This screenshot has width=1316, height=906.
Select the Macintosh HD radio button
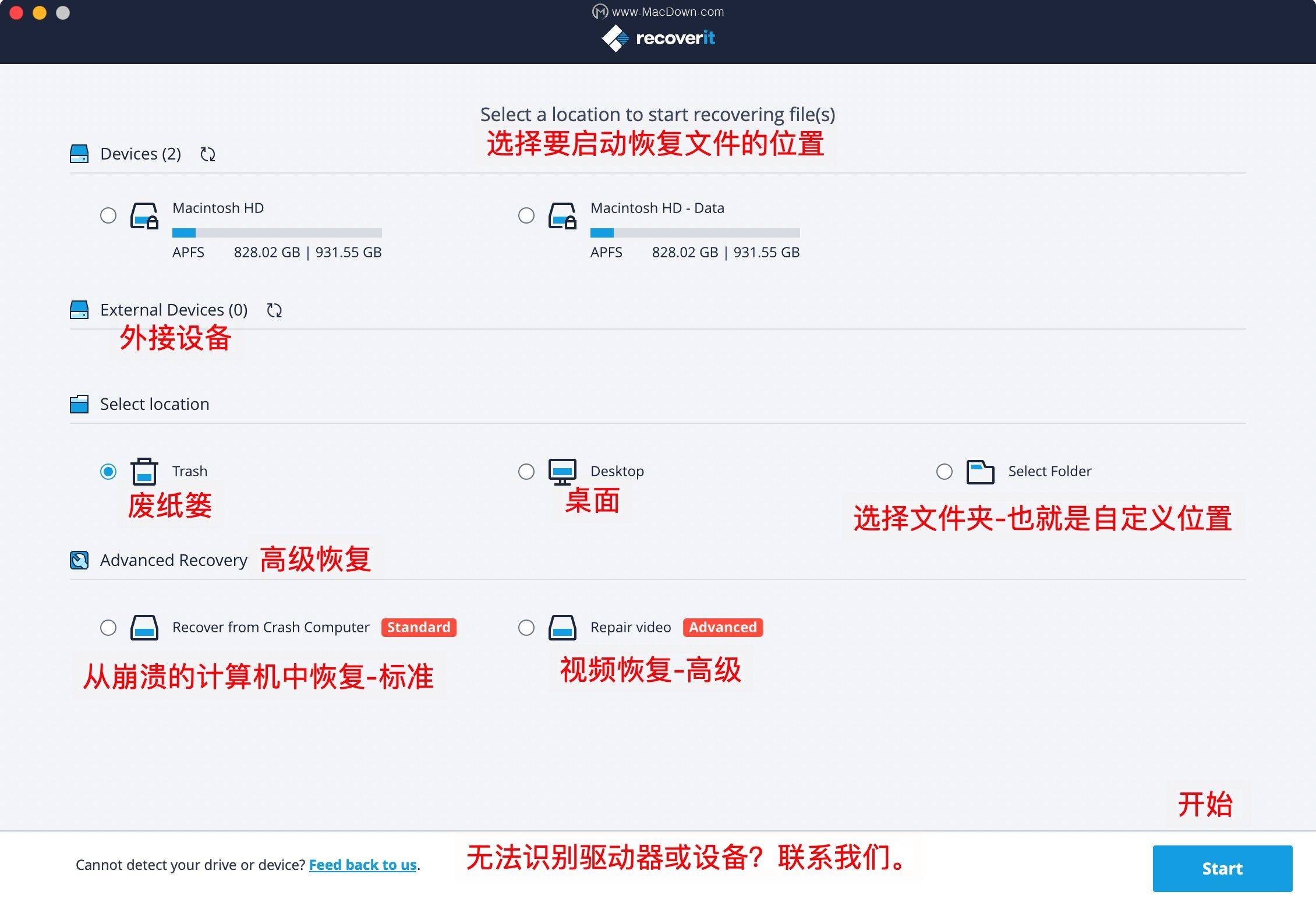pyautogui.click(x=108, y=215)
